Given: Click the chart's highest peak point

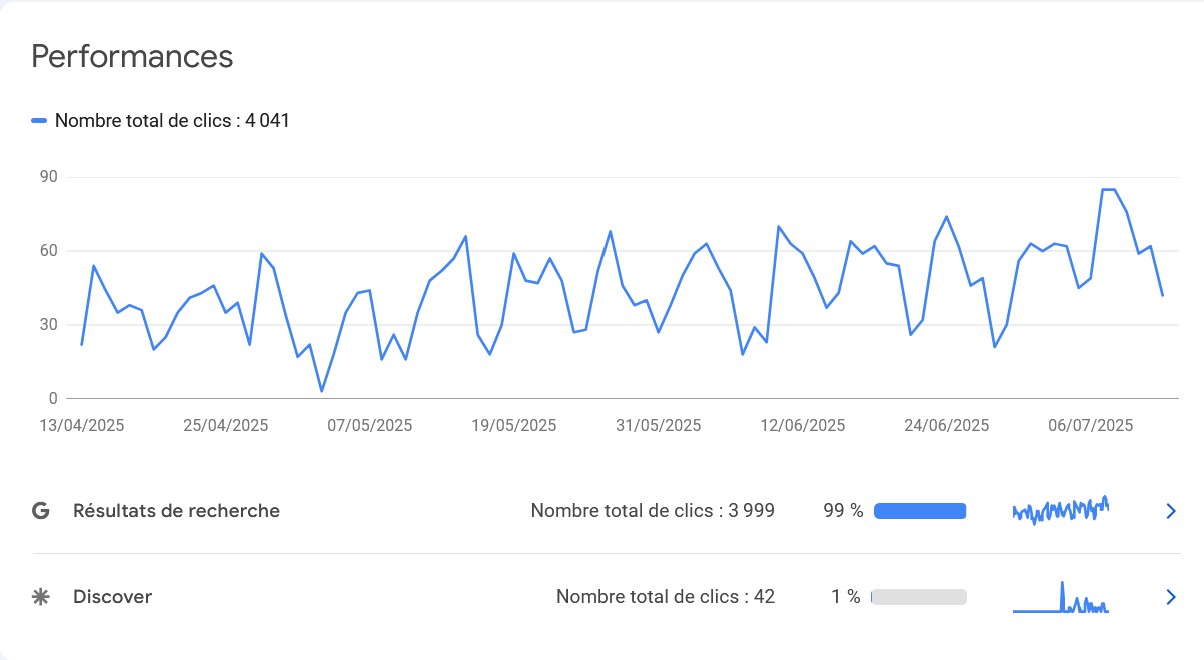Looking at the screenshot, I should [x=1108, y=189].
